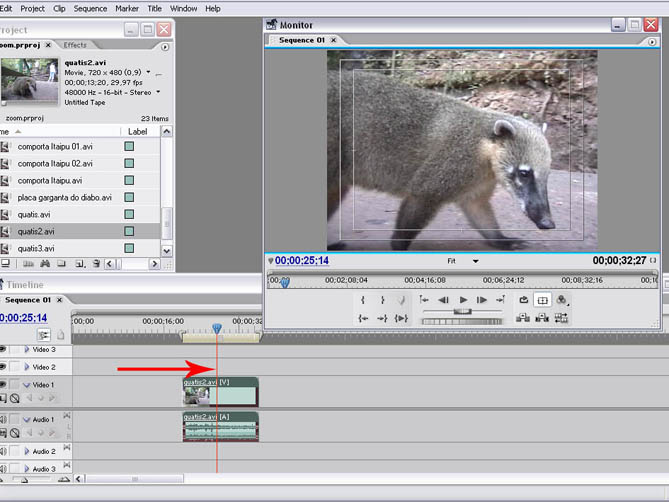The width and height of the screenshot is (669, 502).
Task: Toggle eye visibility for Video 3 track
Action: click(x=3, y=350)
